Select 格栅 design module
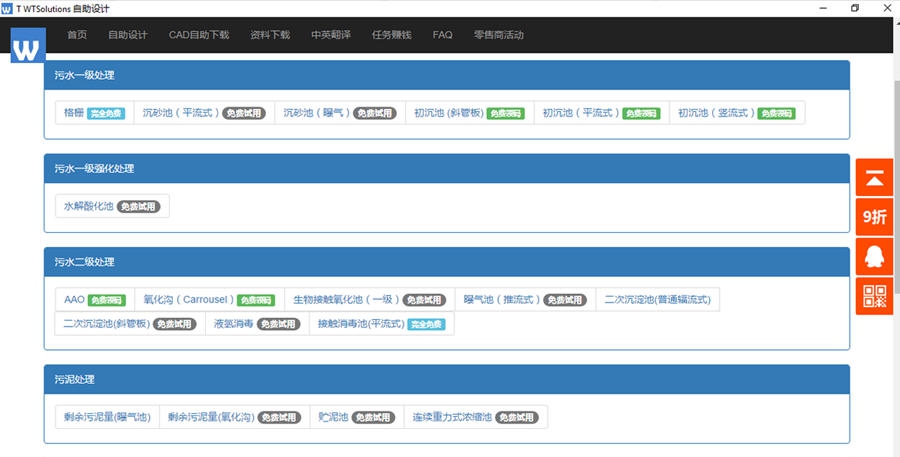Image resolution: width=900 pixels, height=457 pixels. (x=95, y=113)
